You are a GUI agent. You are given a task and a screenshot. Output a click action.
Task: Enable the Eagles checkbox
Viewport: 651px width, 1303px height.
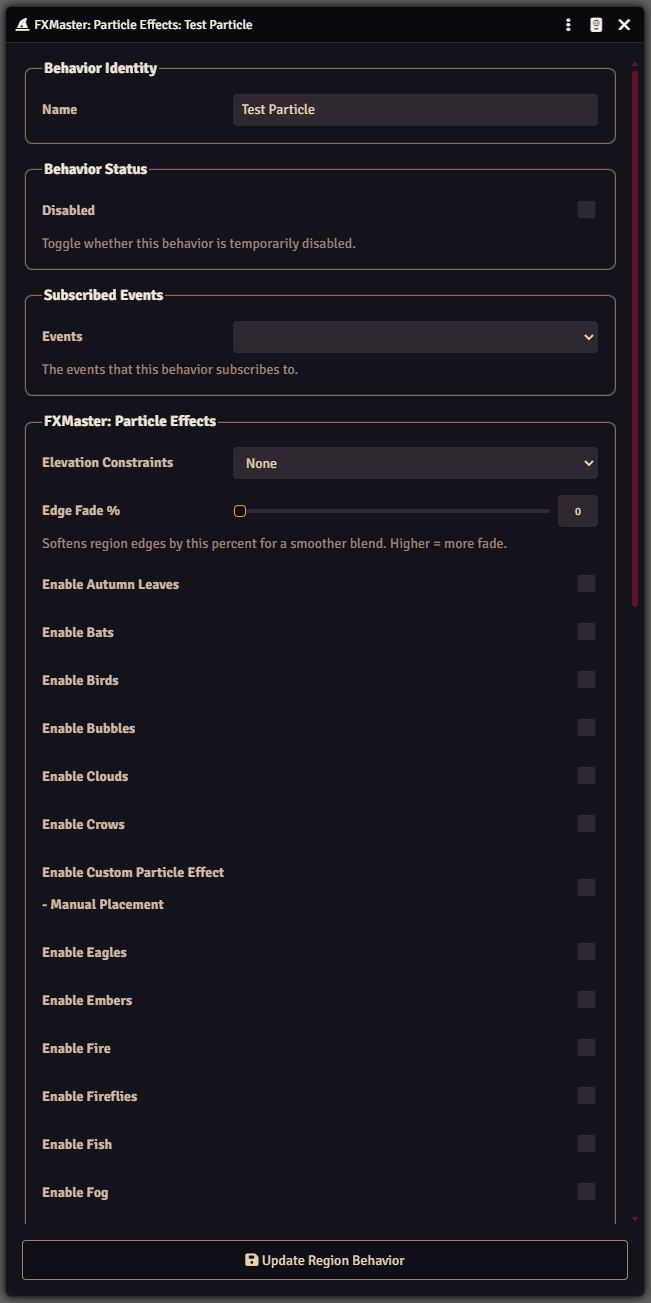coord(586,952)
